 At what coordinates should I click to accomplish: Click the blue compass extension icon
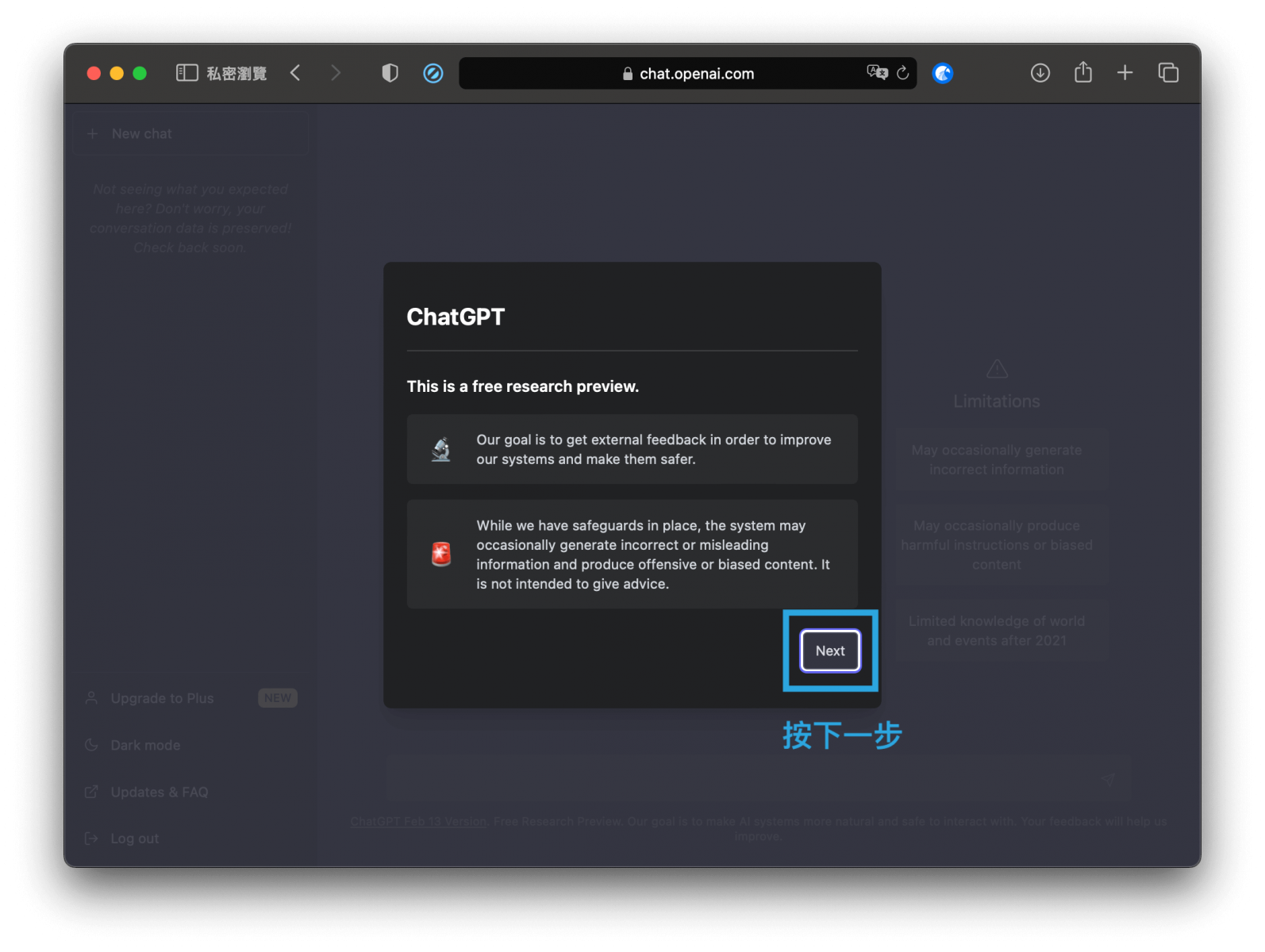(433, 74)
